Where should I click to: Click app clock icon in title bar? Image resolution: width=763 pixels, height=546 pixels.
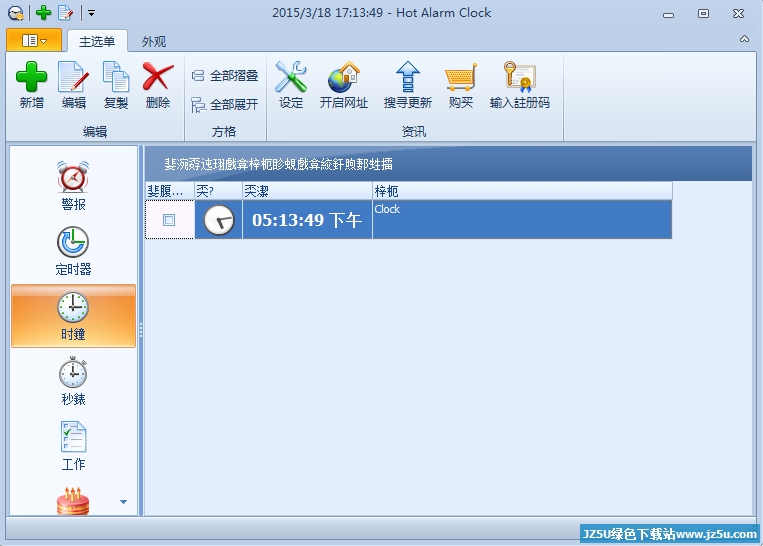pos(16,13)
